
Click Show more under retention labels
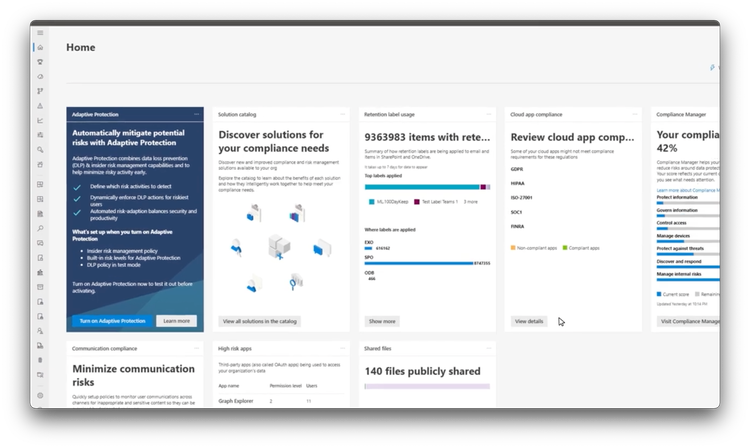[x=382, y=321]
